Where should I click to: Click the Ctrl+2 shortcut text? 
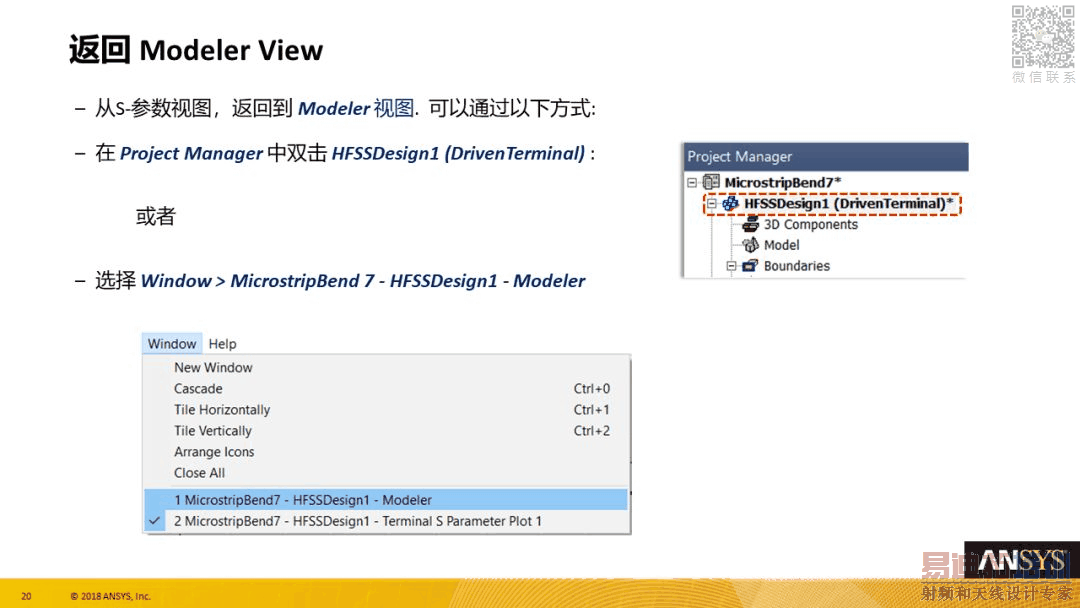[x=592, y=431]
